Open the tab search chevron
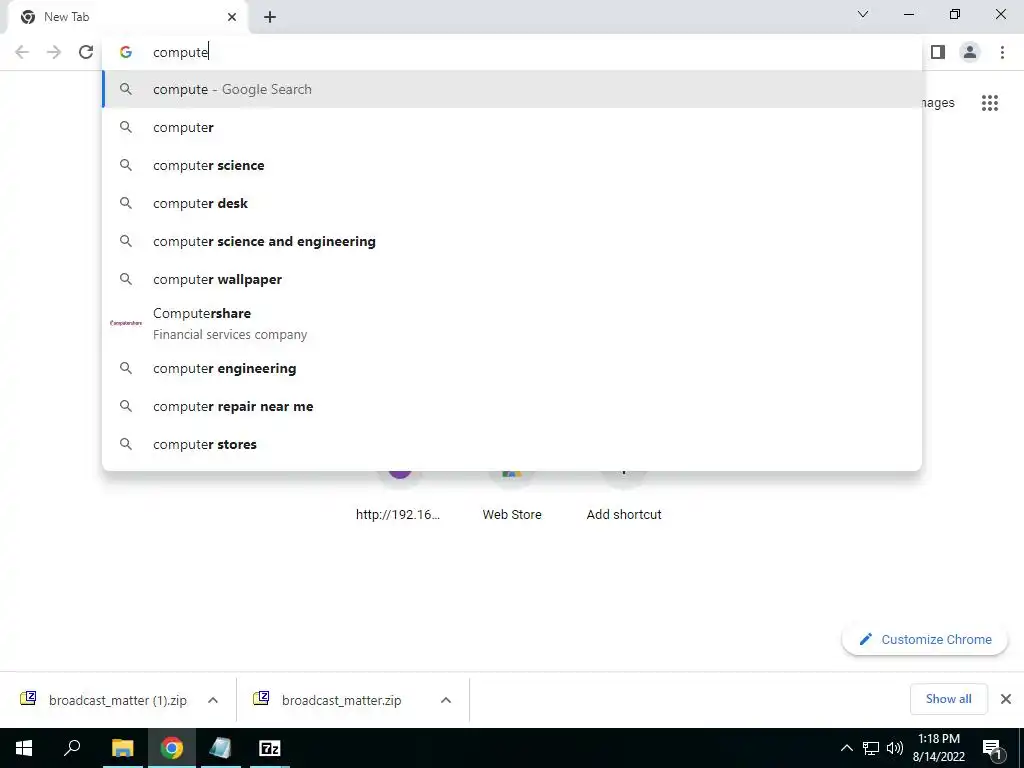1024x768 pixels. click(x=863, y=14)
